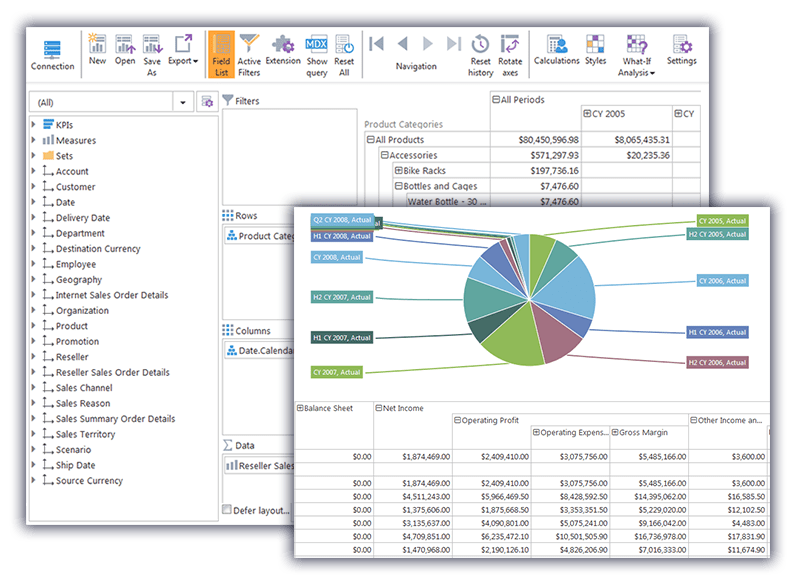Go forward one navigation step
Screen dimensions: 800x586
[x=428, y=44]
